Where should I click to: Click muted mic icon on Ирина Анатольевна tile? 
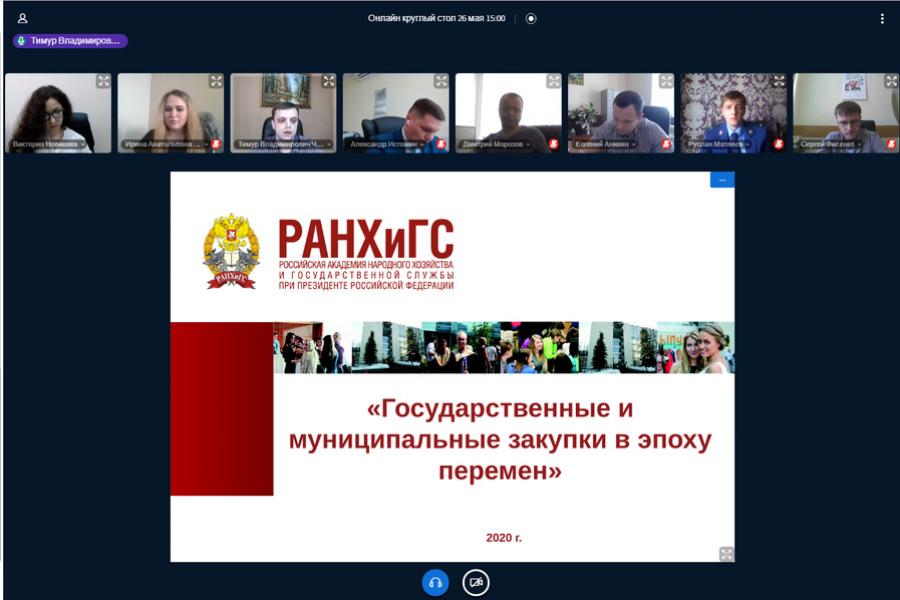[x=216, y=144]
